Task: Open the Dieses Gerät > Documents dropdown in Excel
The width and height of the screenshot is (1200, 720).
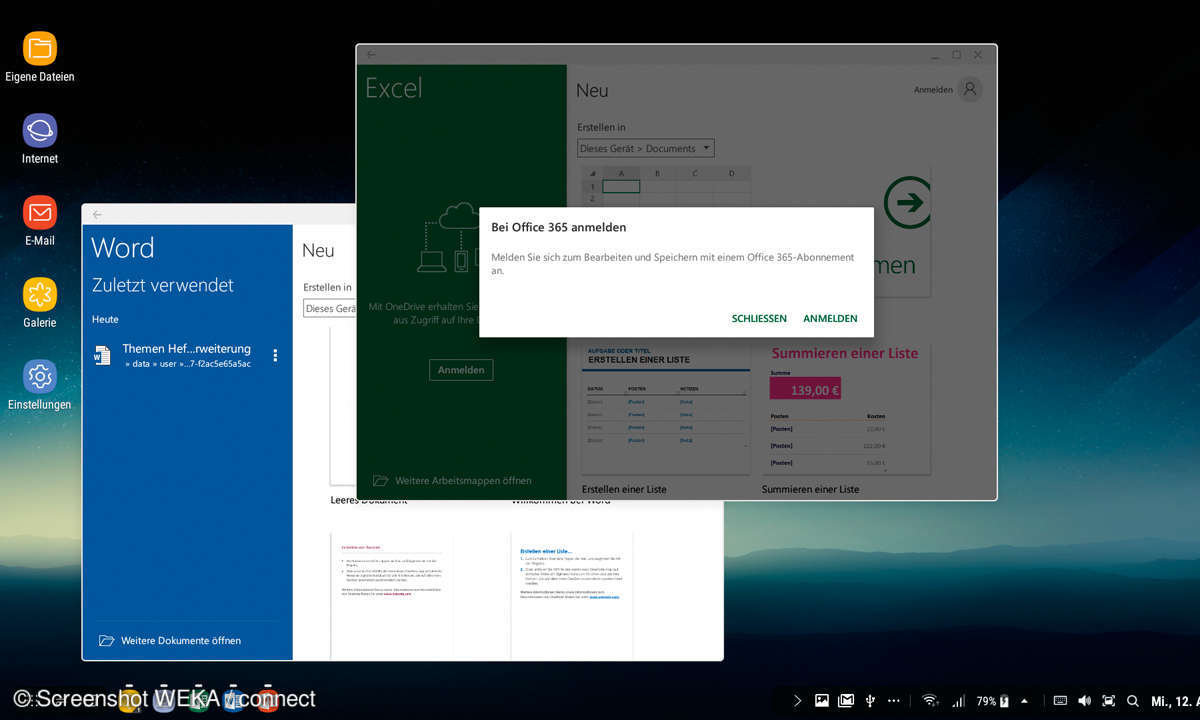Action: click(x=646, y=148)
